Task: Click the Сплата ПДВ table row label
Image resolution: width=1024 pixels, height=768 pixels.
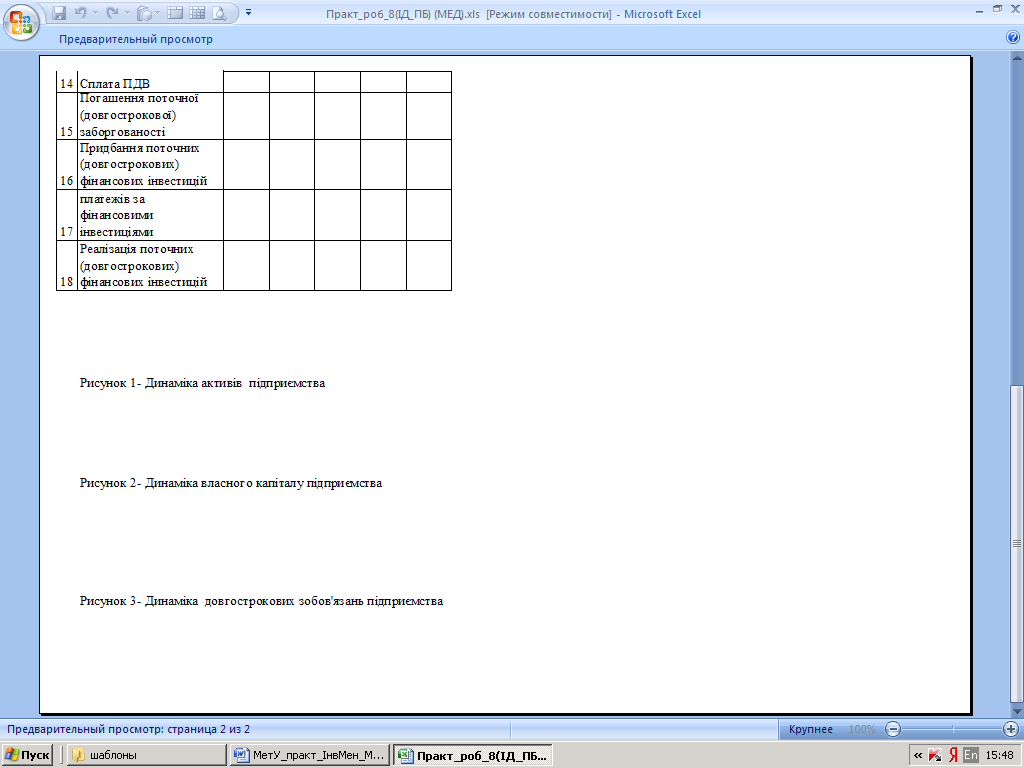Action: click(x=150, y=82)
